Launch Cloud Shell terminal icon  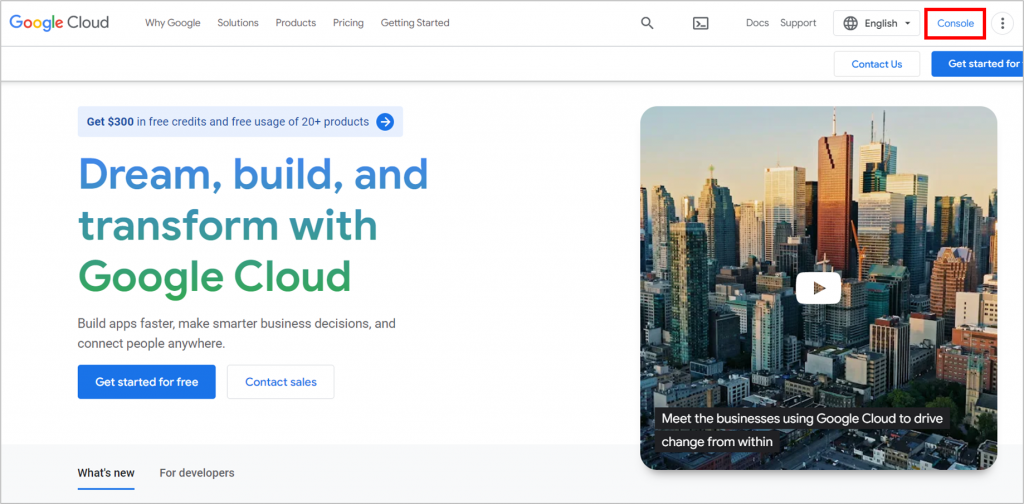coord(701,24)
